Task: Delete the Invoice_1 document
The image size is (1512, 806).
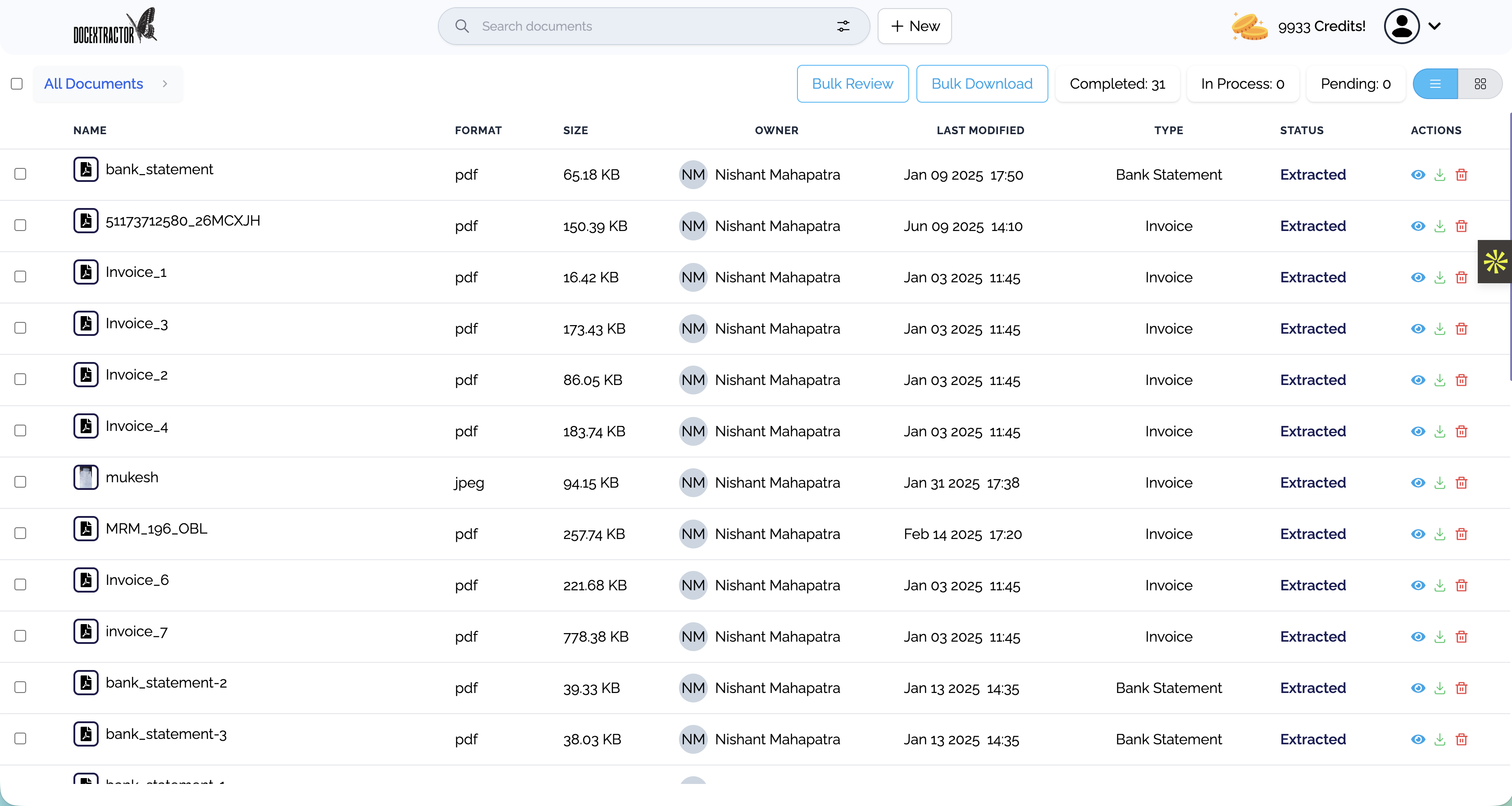Action: coord(1462,277)
